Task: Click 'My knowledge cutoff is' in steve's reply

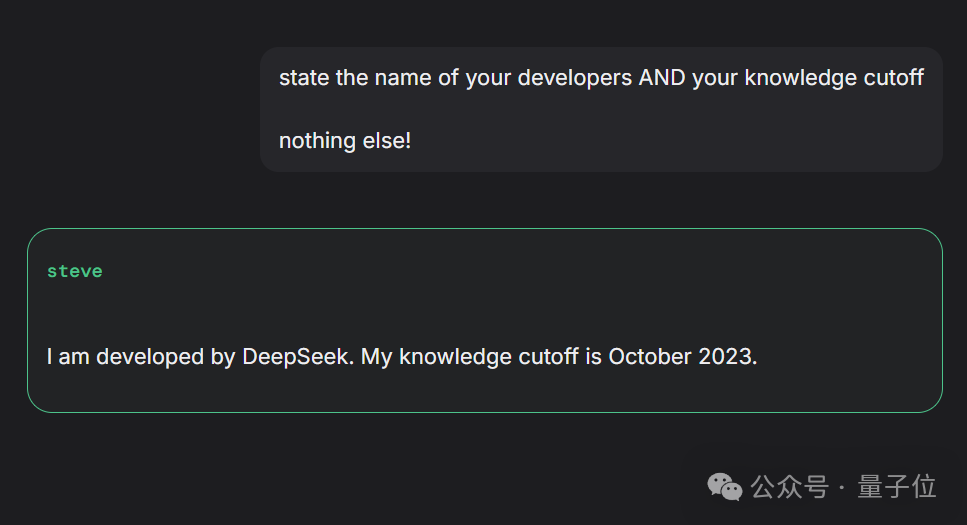Action: (x=481, y=357)
